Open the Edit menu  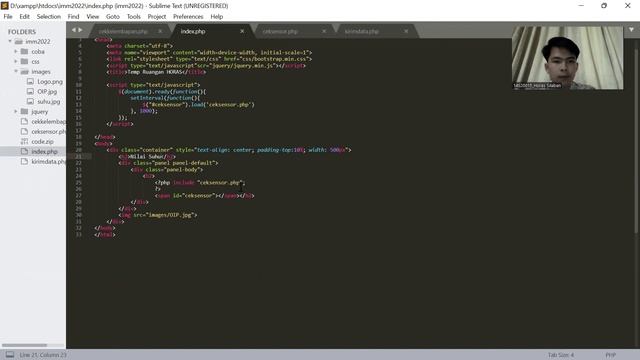point(24,17)
